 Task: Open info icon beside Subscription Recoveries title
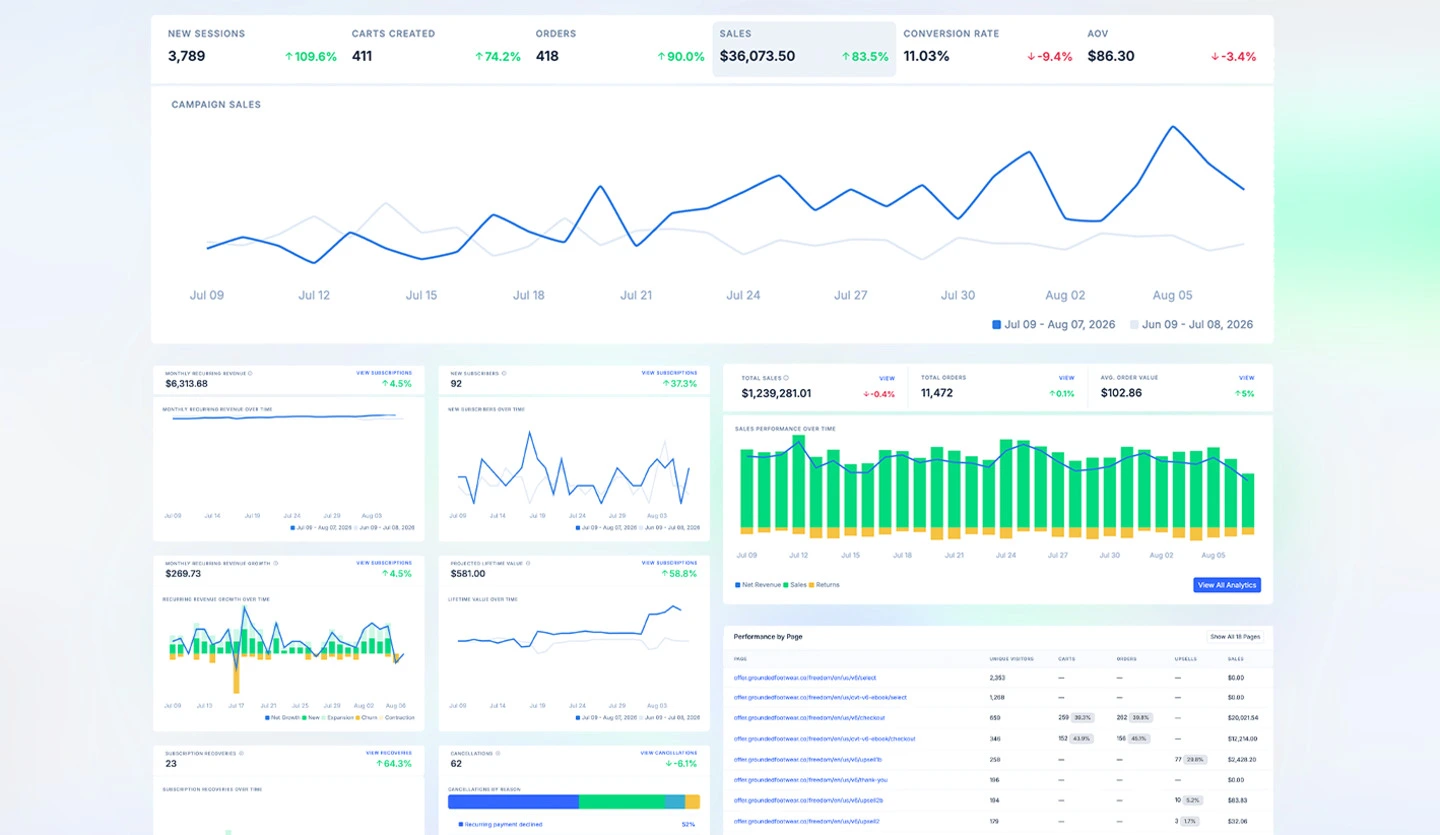point(241,752)
